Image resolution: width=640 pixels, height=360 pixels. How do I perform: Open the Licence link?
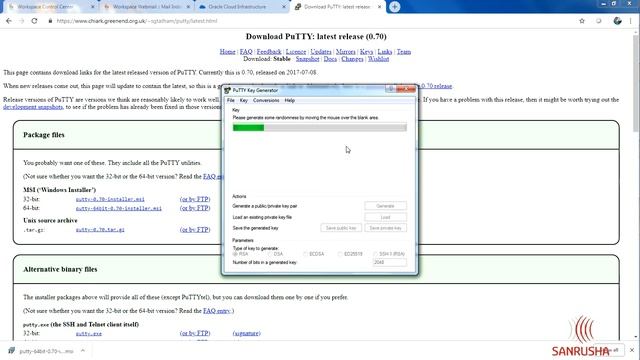[296, 51]
